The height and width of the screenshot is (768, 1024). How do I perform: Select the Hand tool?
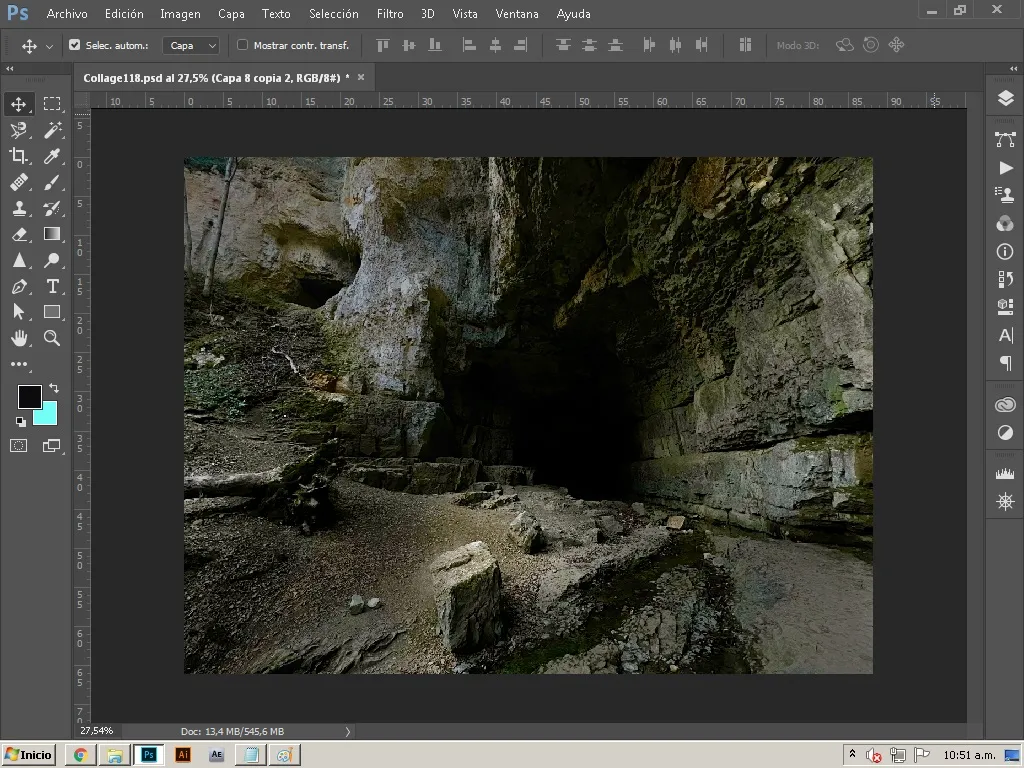(x=18, y=338)
